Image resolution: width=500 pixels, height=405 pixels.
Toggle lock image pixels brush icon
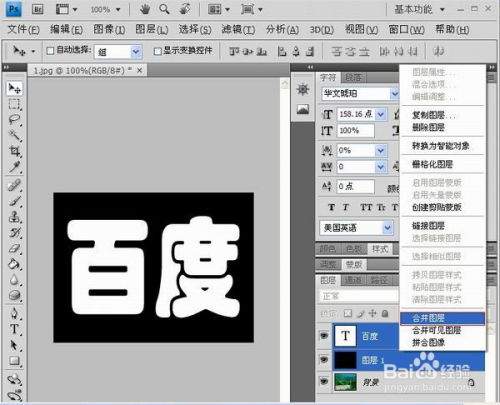pyautogui.click(x=361, y=313)
